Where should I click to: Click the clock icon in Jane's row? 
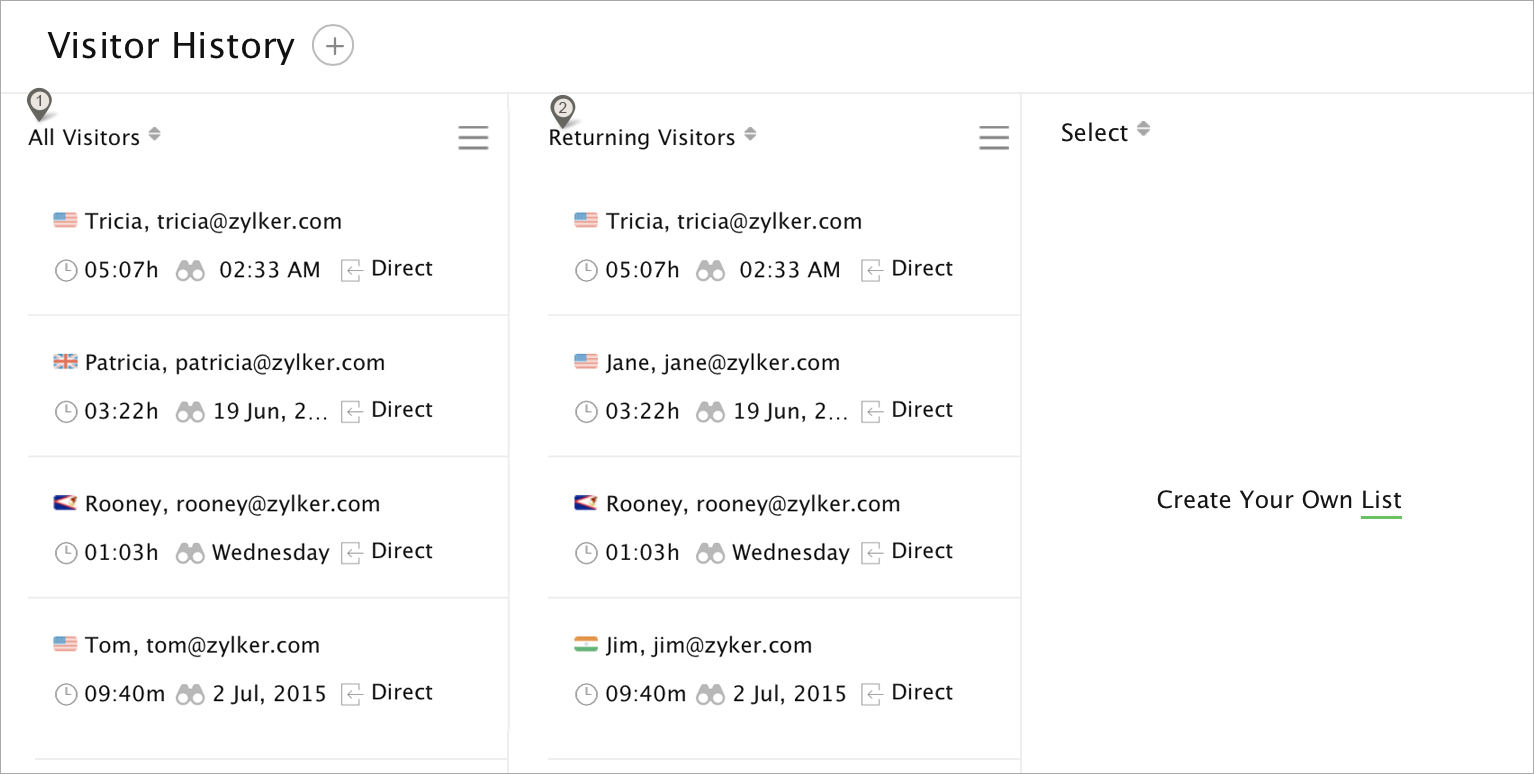pos(586,411)
